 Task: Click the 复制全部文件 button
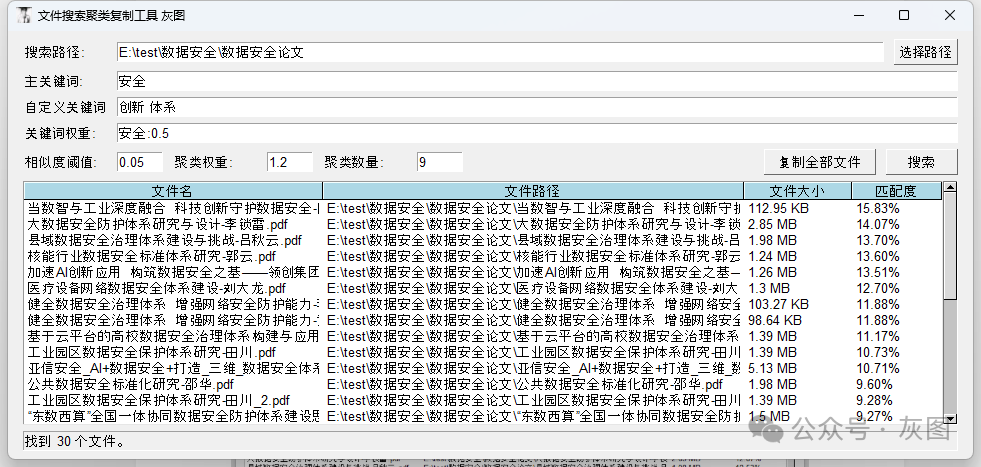pyautogui.click(x=820, y=162)
